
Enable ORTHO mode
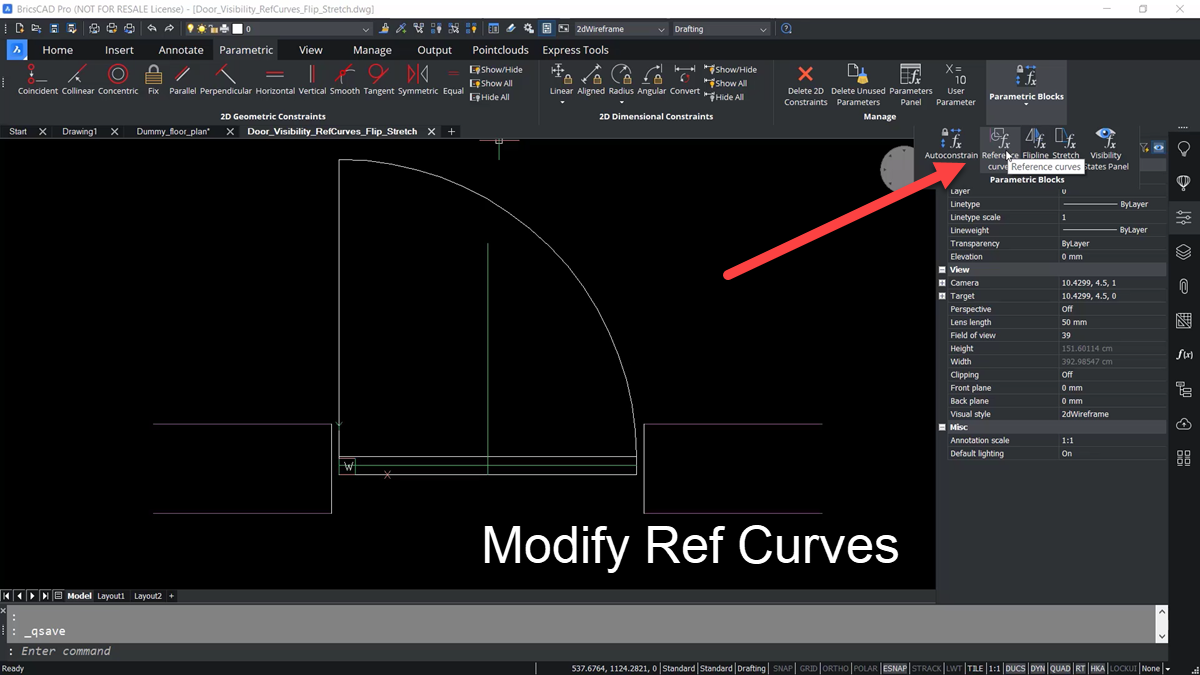836,668
